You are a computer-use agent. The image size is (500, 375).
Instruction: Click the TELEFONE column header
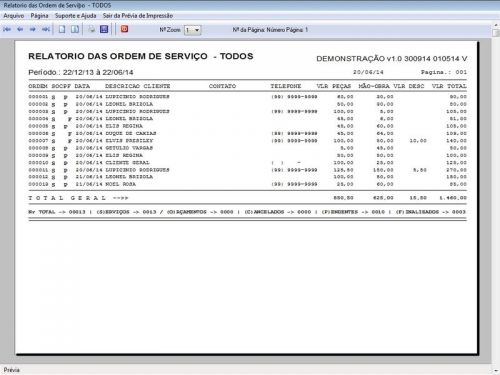click(286, 86)
